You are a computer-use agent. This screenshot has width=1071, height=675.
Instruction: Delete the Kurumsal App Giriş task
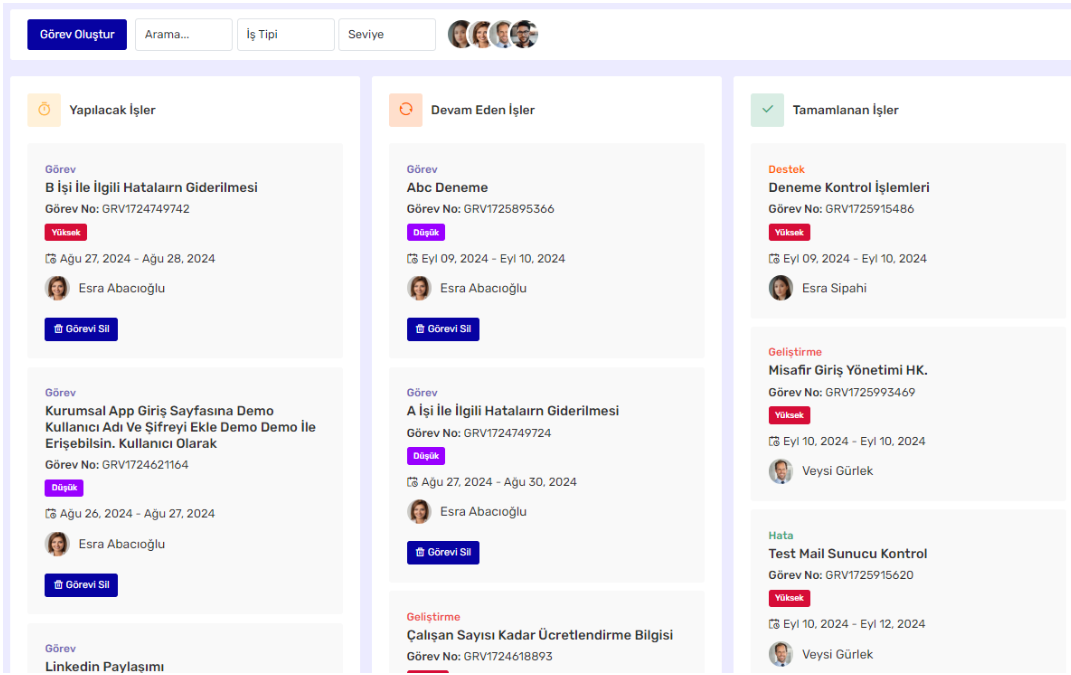tap(81, 585)
